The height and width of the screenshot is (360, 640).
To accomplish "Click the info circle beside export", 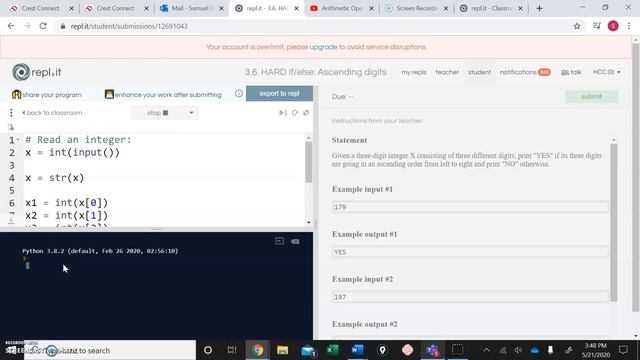I will coord(239,93).
